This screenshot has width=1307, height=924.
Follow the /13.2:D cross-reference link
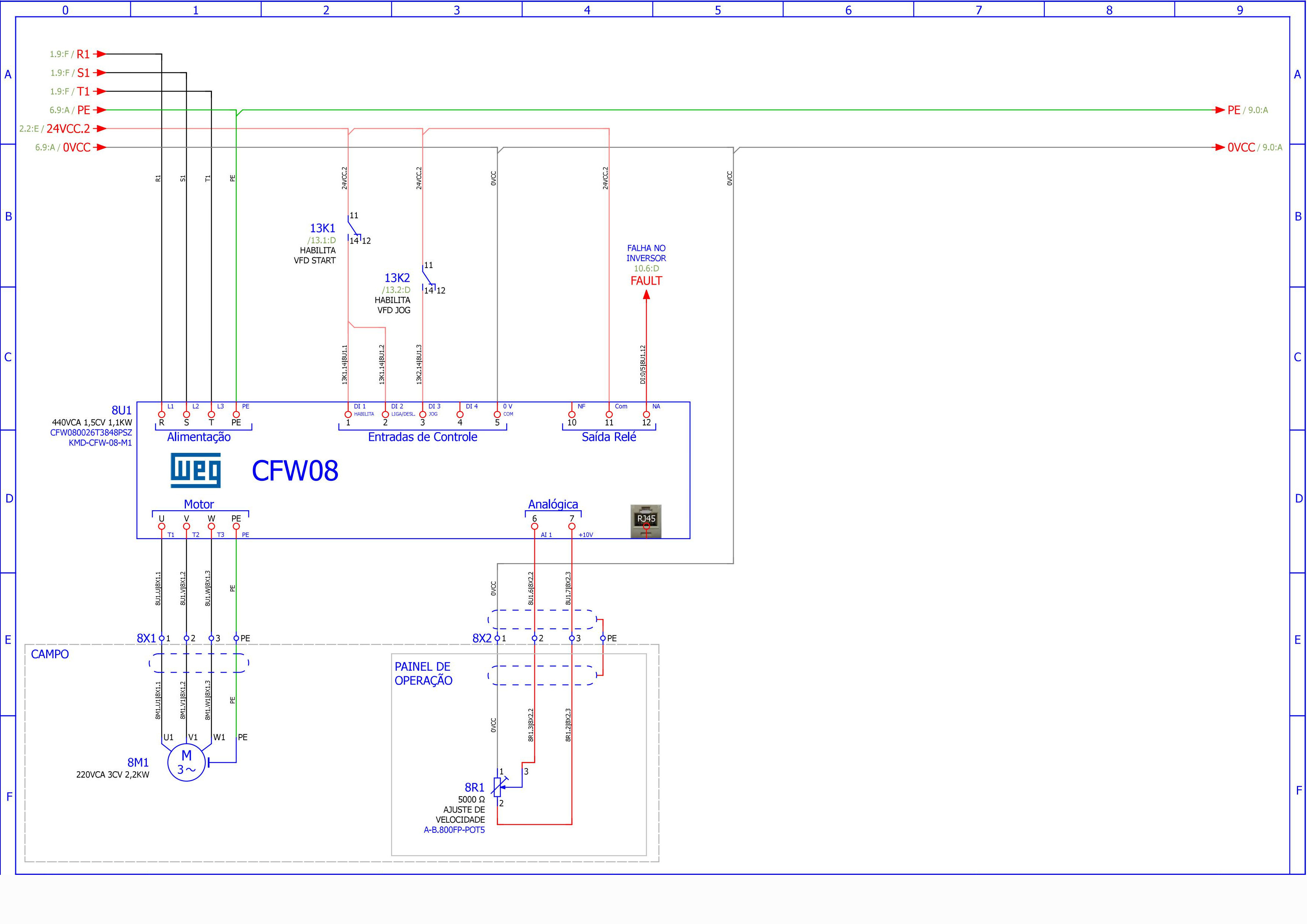coord(396,290)
